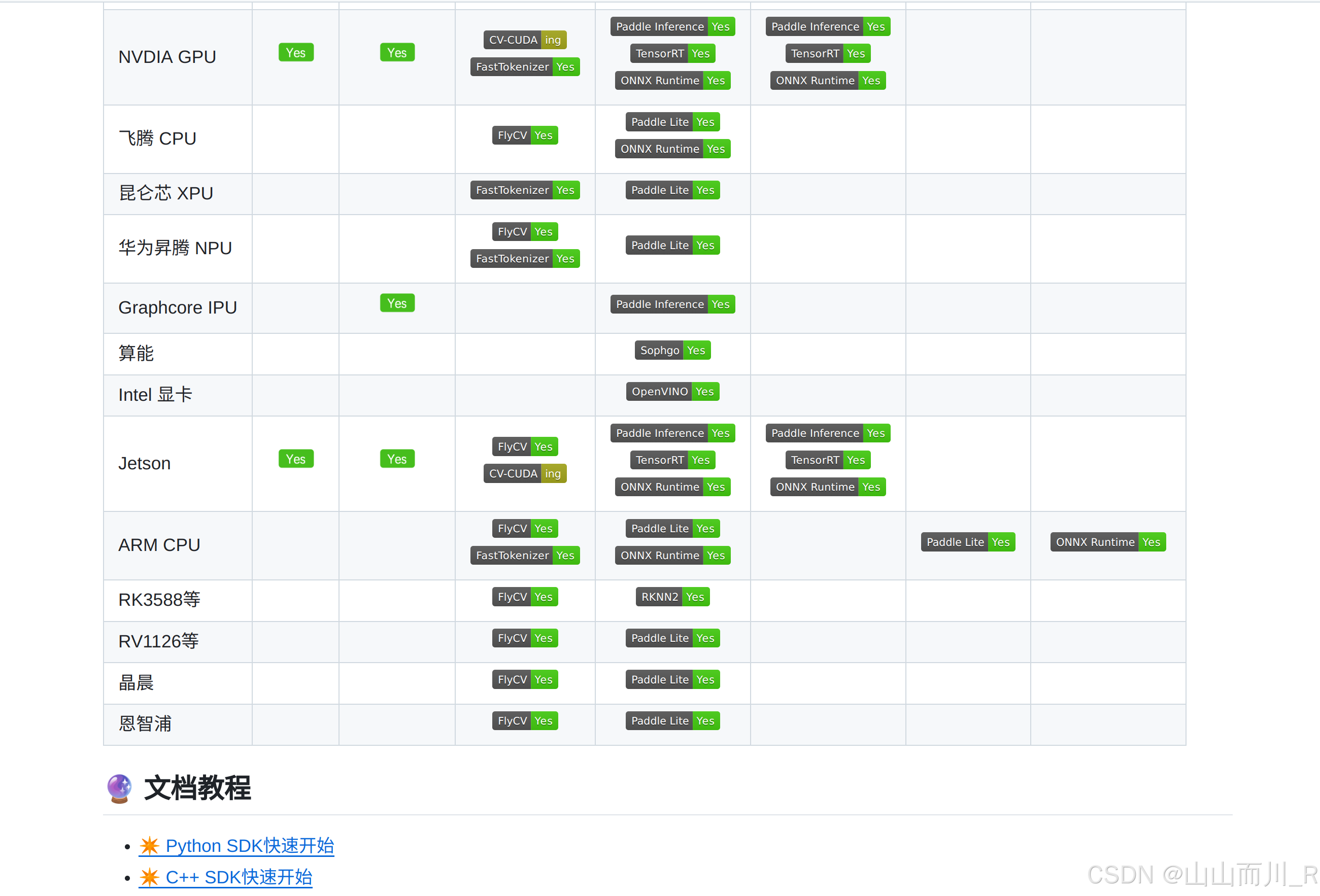Click Paddle Lite Yes badge in 晶晨 row
The width and height of the screenshot is (1320, 896).
coord(672,680)
